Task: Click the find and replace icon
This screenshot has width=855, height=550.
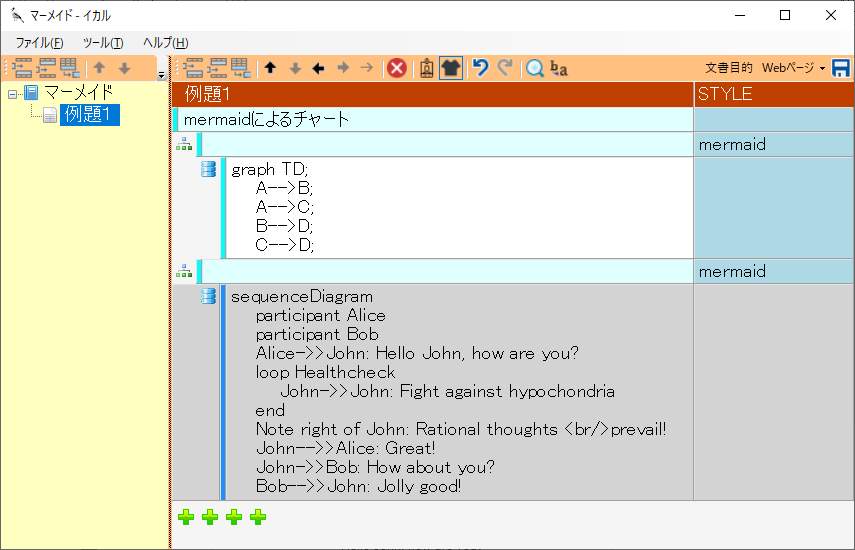Action: (559, 68)
